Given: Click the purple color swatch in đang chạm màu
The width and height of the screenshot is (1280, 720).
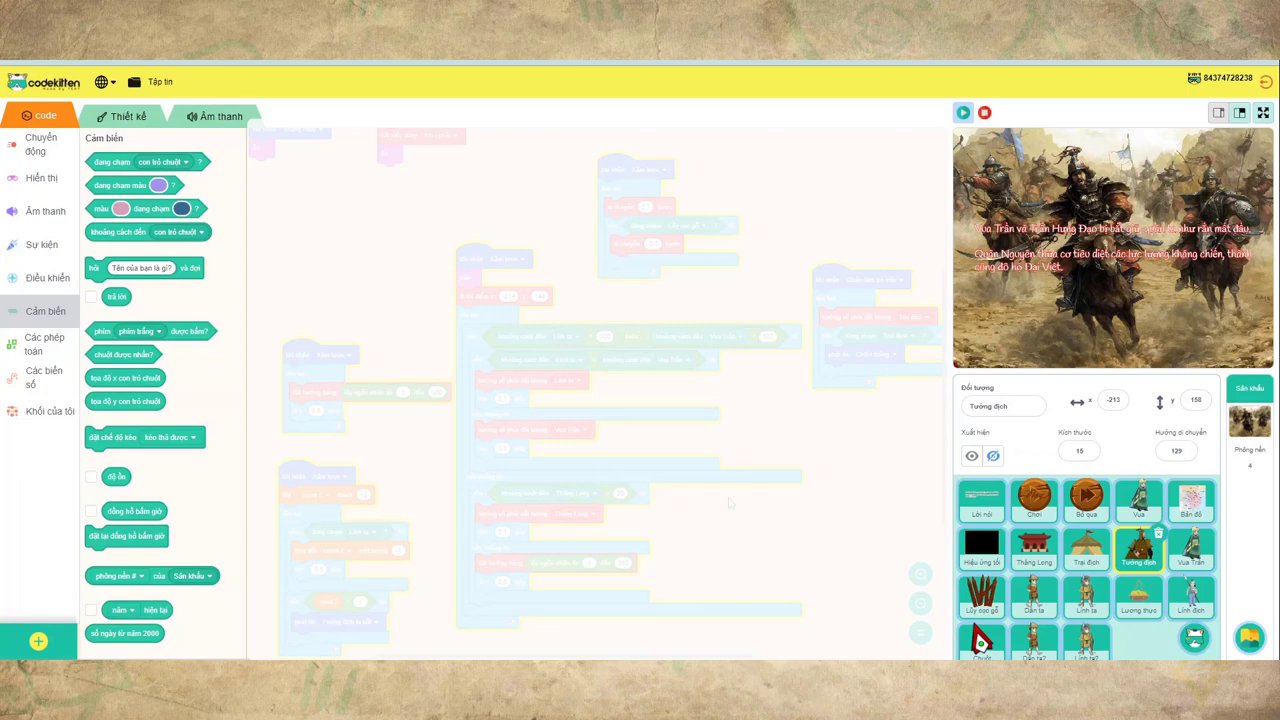Looking at the screenshot, I should [x=158, y=185].
